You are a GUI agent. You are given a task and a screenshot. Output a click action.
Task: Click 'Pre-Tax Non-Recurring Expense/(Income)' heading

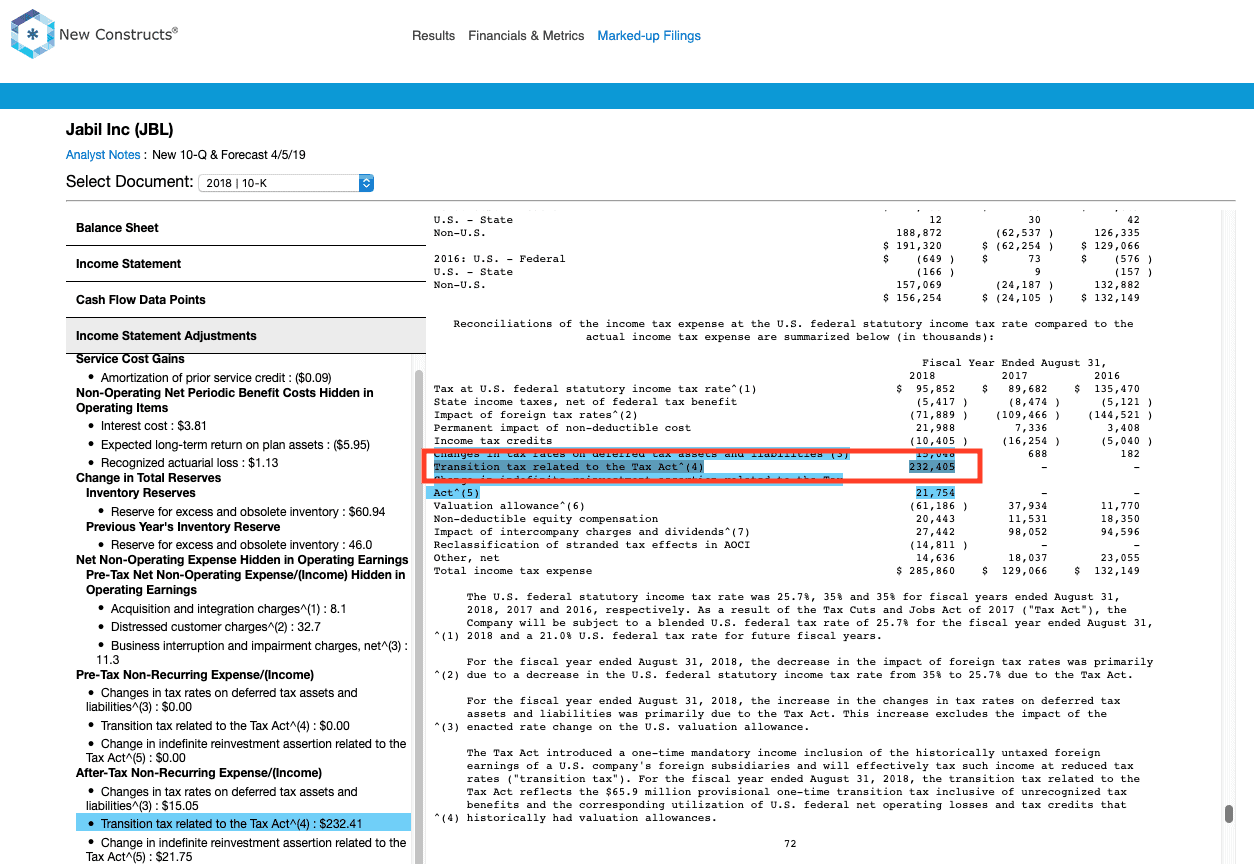(195, 675)
